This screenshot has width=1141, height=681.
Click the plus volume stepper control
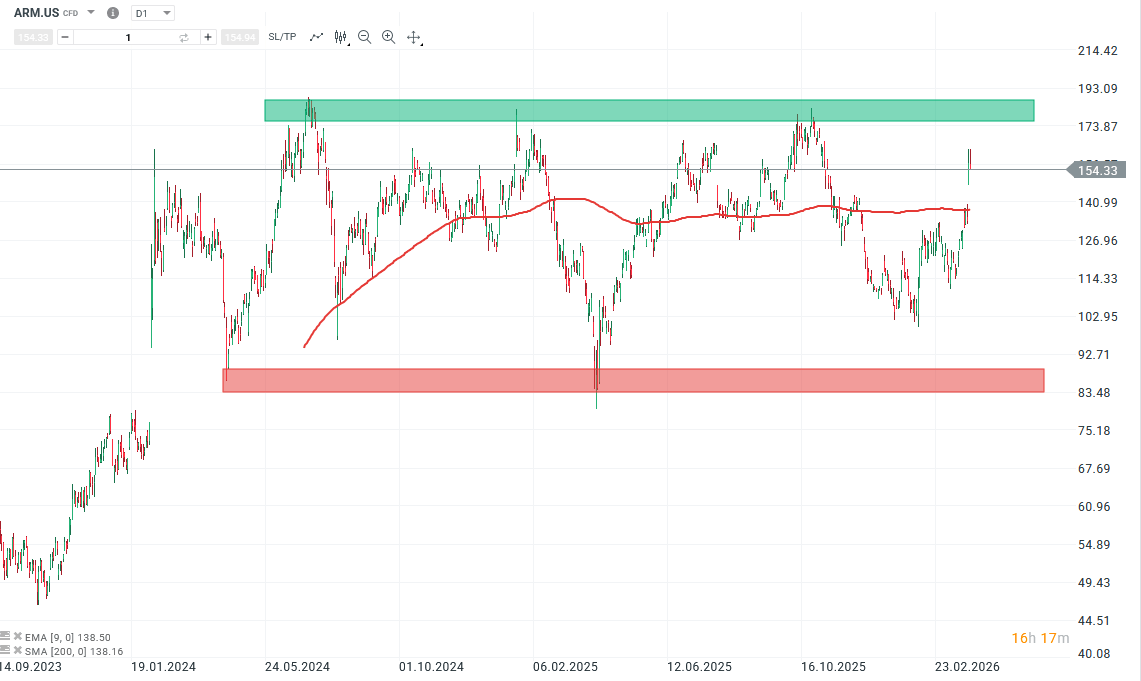pos(207,37)
